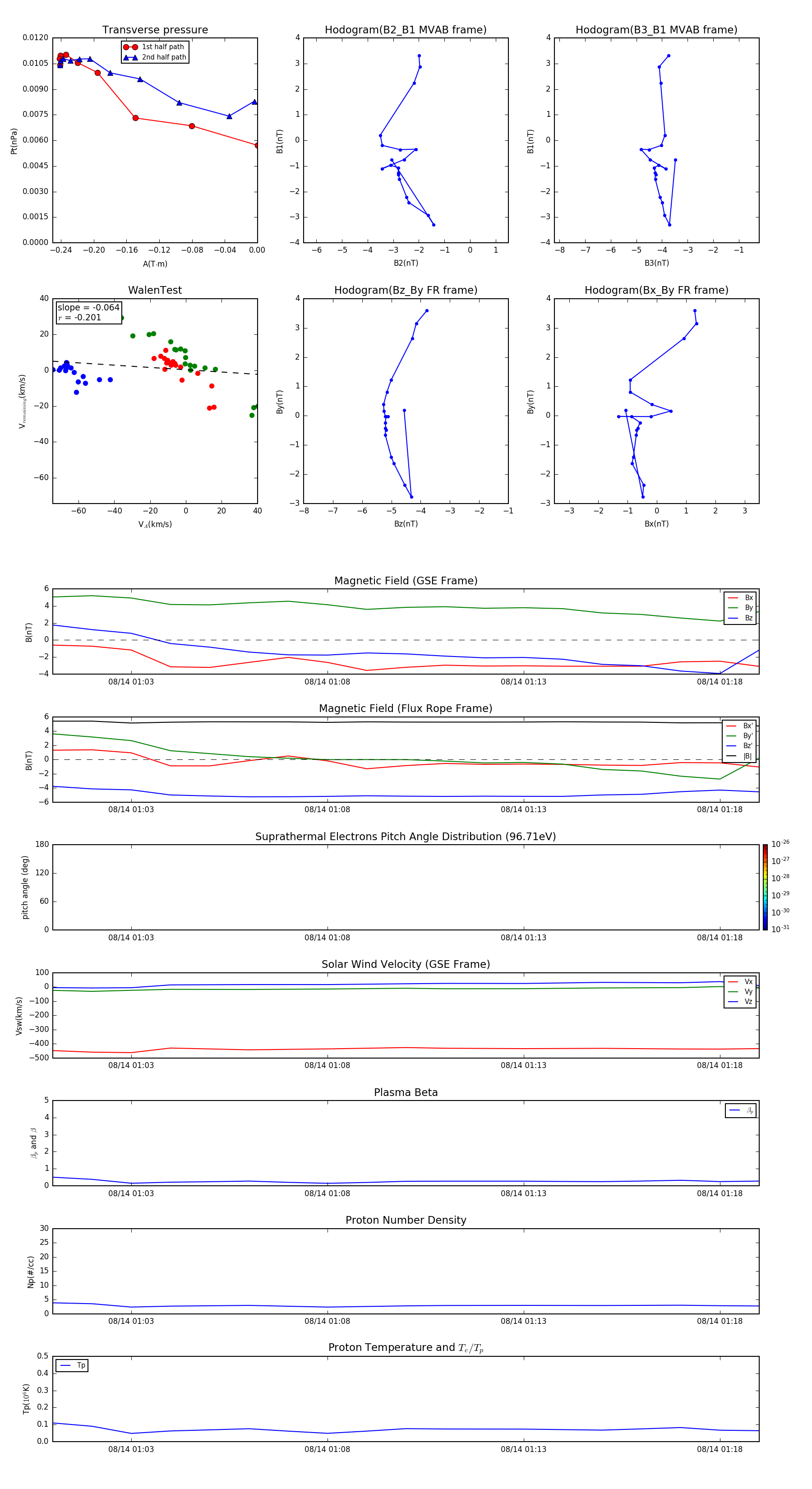
Task: Click the 'Pt(nPa)' y-axis label
Action: click(x=14, y=141)
